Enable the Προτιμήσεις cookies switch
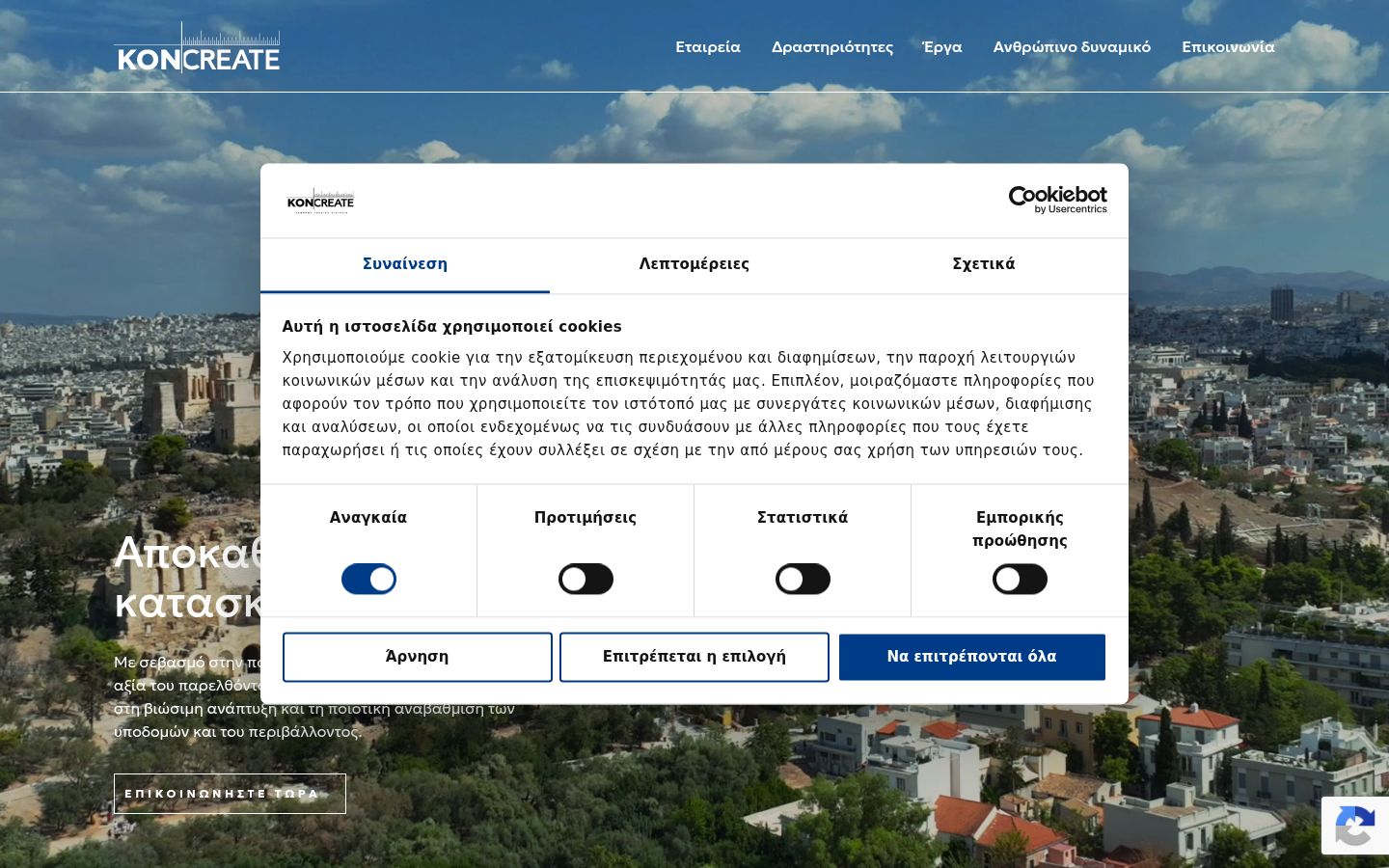 point(586,579)
